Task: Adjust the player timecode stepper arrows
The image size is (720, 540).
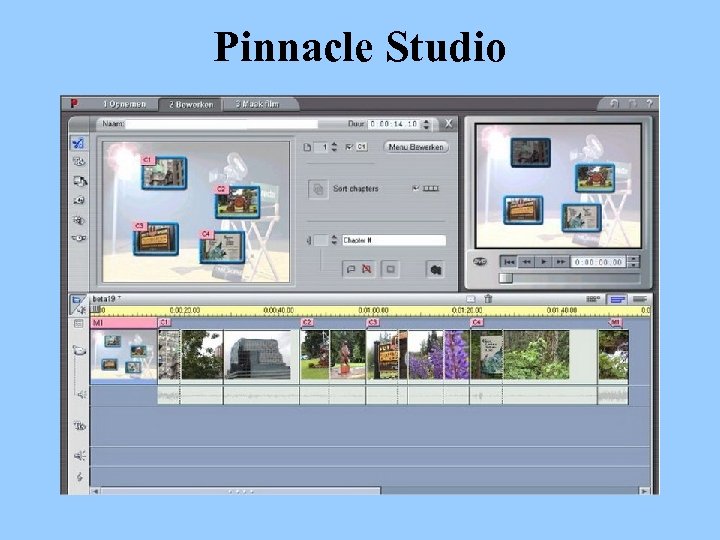Action: click(634, 262)
